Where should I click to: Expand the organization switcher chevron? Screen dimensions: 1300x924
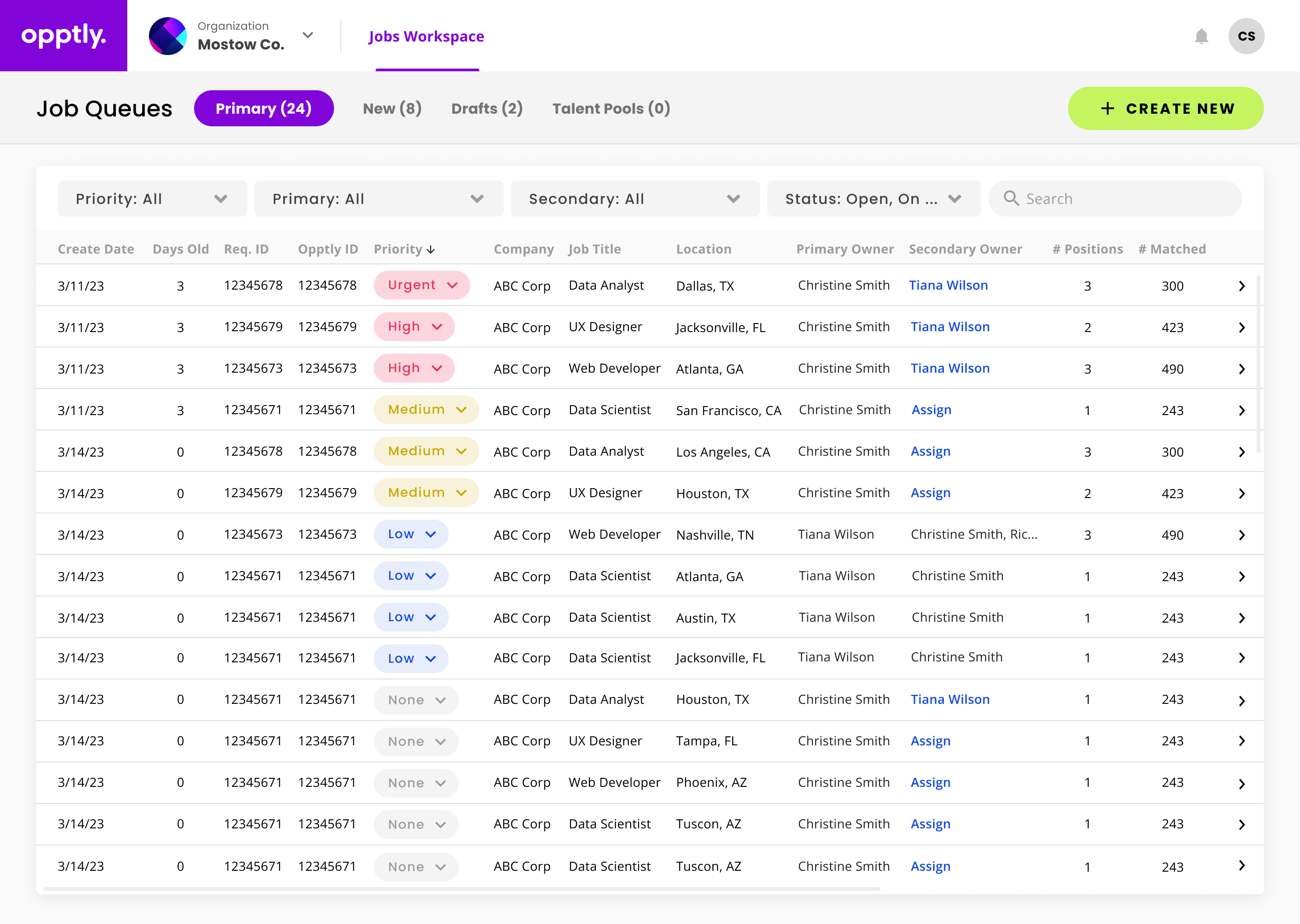(308, 35)
